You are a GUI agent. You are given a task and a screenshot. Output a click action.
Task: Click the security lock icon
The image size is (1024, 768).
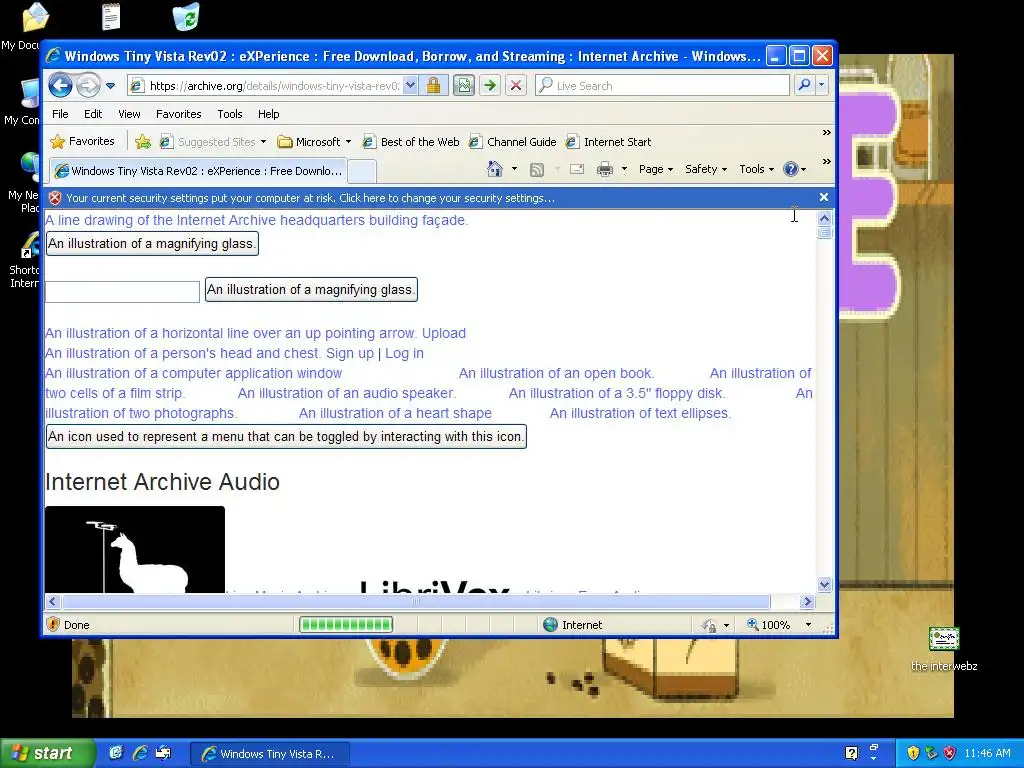433,86
